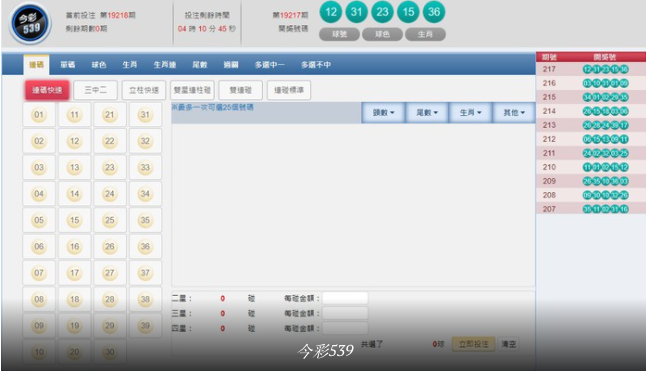Toggle number ball 06 selection
The height and width of the screenshot is (371, 646).
pyautogui.click(x=39, y=246)
